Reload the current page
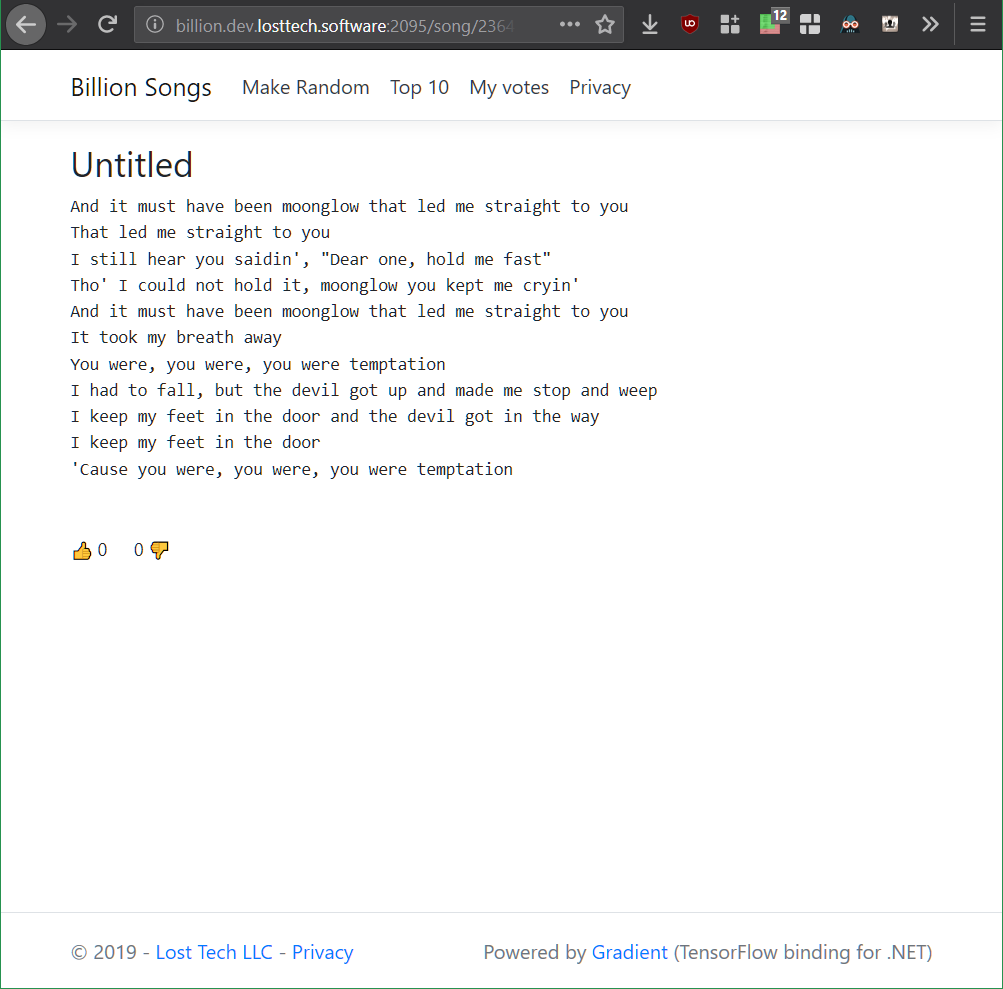 107,25
